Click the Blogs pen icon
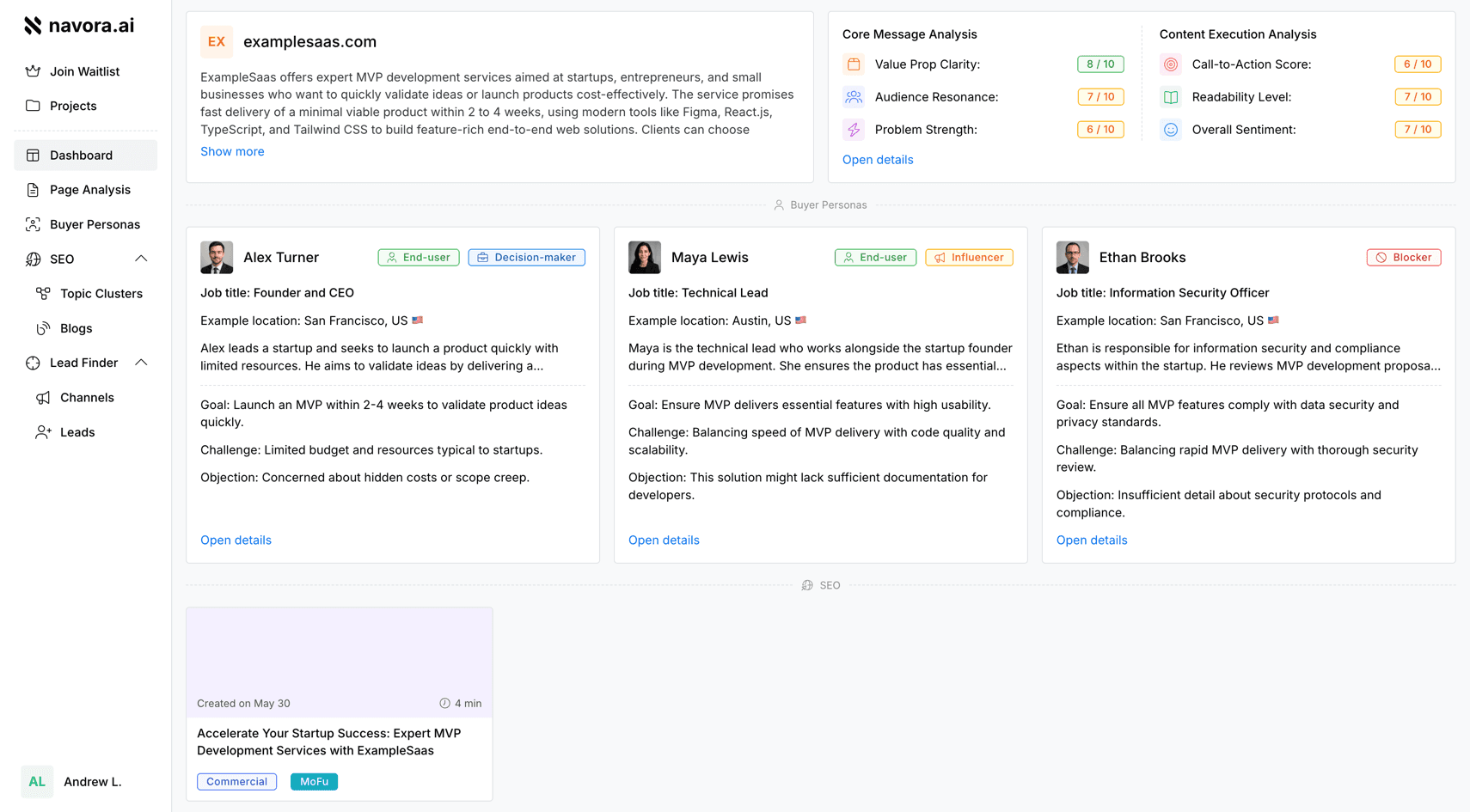Screen dimensions: 1470x812 tap(44, 327)
